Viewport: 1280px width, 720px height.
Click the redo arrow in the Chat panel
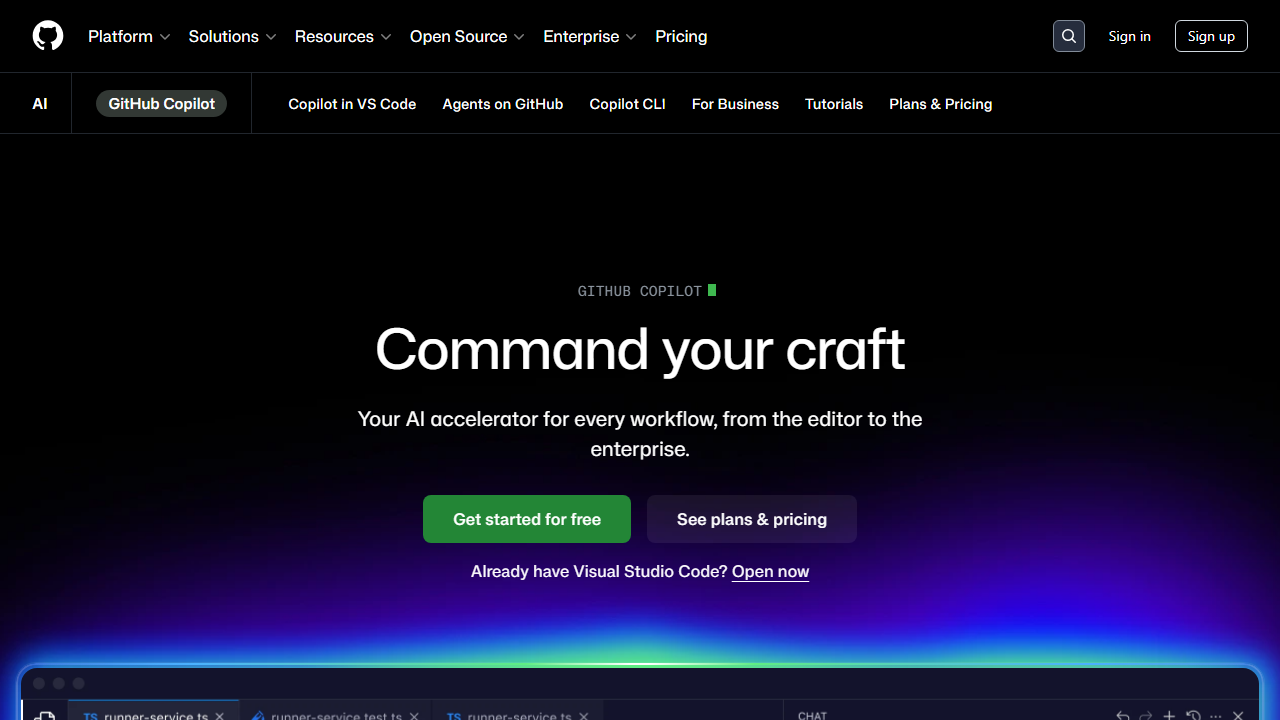pos(1146,716)
